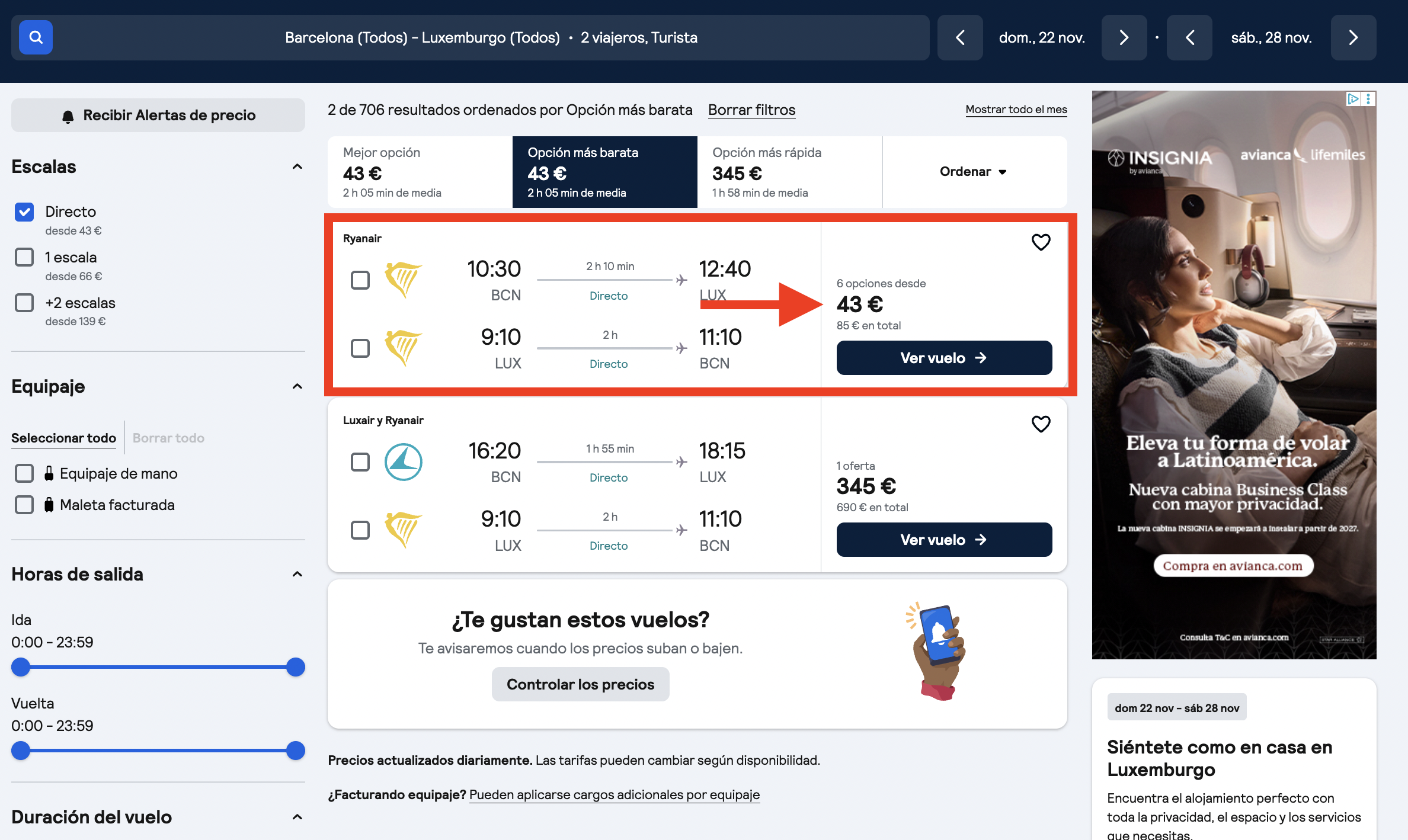1408x840 pixels.
Task: Click Vuelta slider left handle
Action: coord(21,751)
